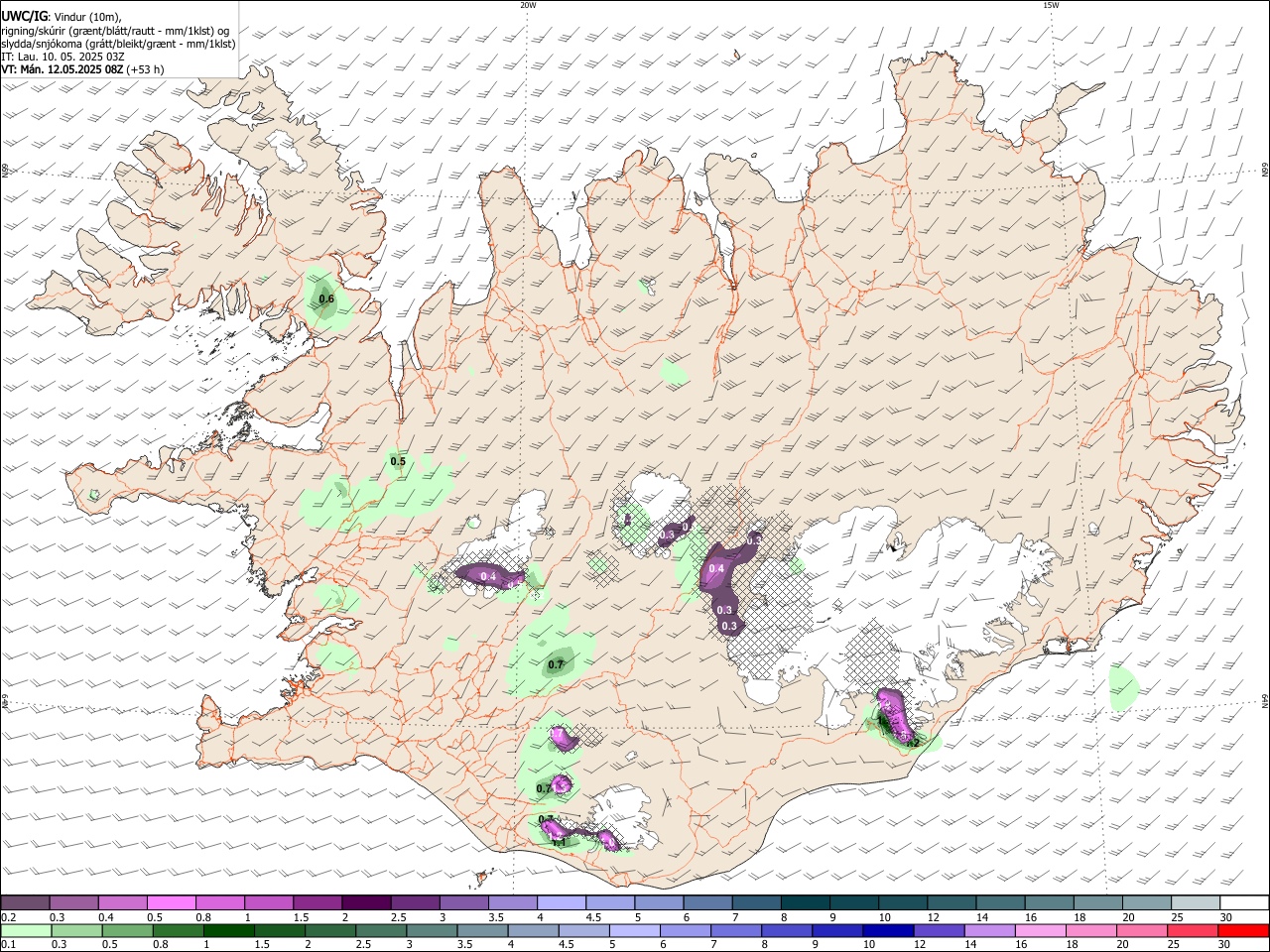Viewport: 1270px width, 952px height.
Task: Pick the white 30 swatch in upper legend
Action: (1245, 902)
